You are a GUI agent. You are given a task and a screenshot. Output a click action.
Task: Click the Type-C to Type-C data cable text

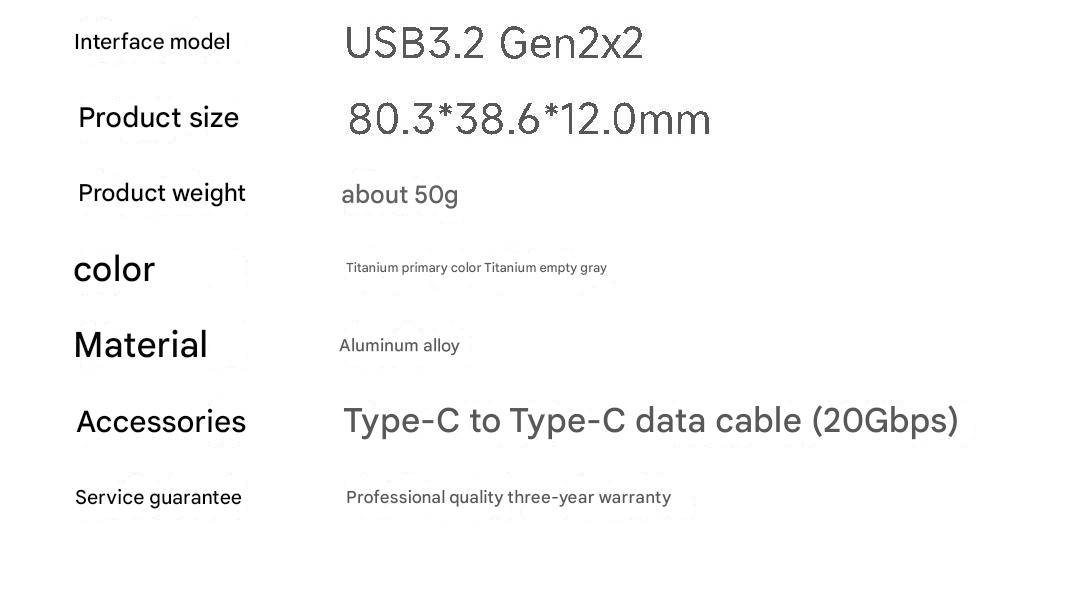pos(573,421)
